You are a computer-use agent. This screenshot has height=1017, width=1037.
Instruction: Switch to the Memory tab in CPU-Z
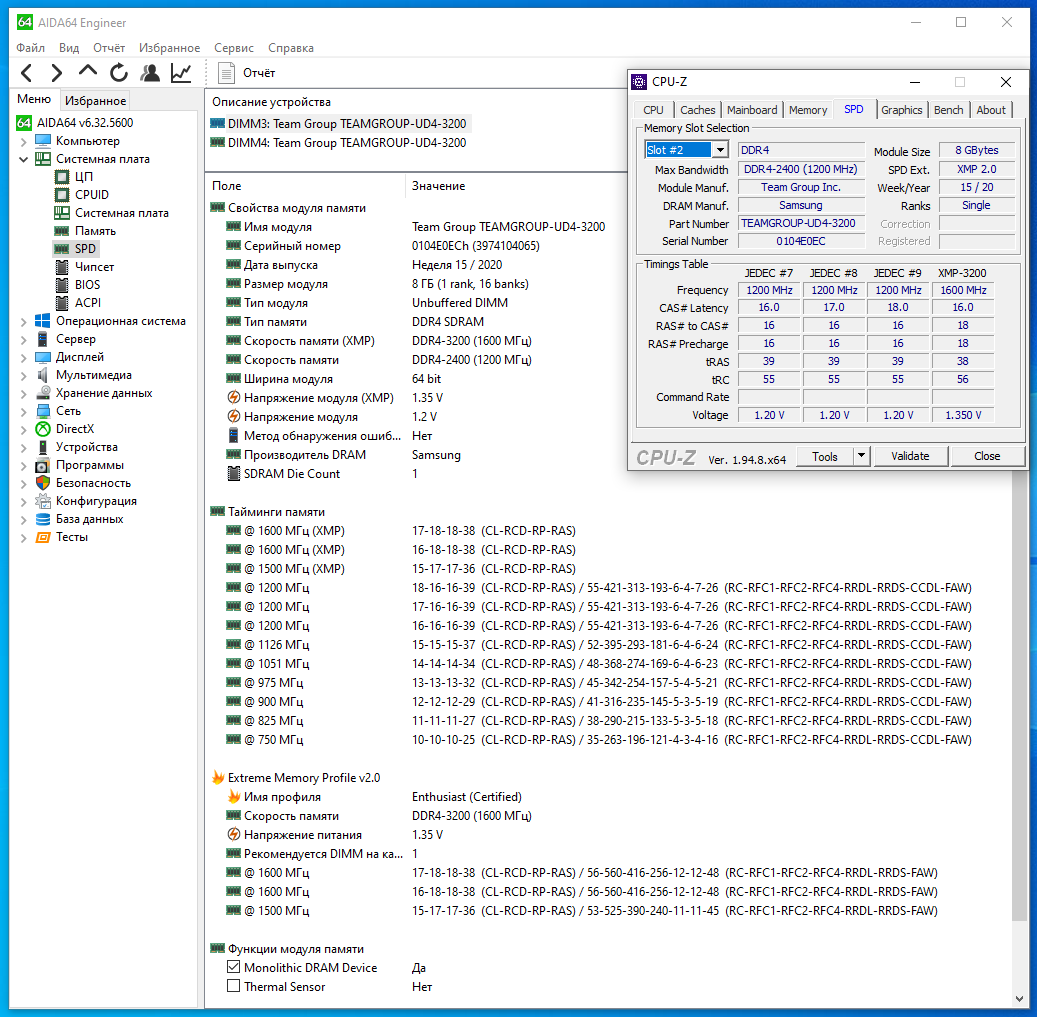point(808,110)
